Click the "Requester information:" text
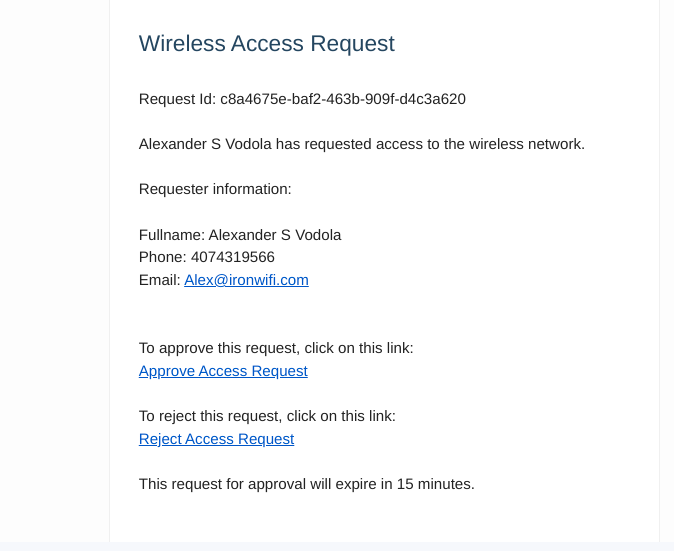Image resolution: width=674 pixels, height=551 pixels. click(215, 189)
